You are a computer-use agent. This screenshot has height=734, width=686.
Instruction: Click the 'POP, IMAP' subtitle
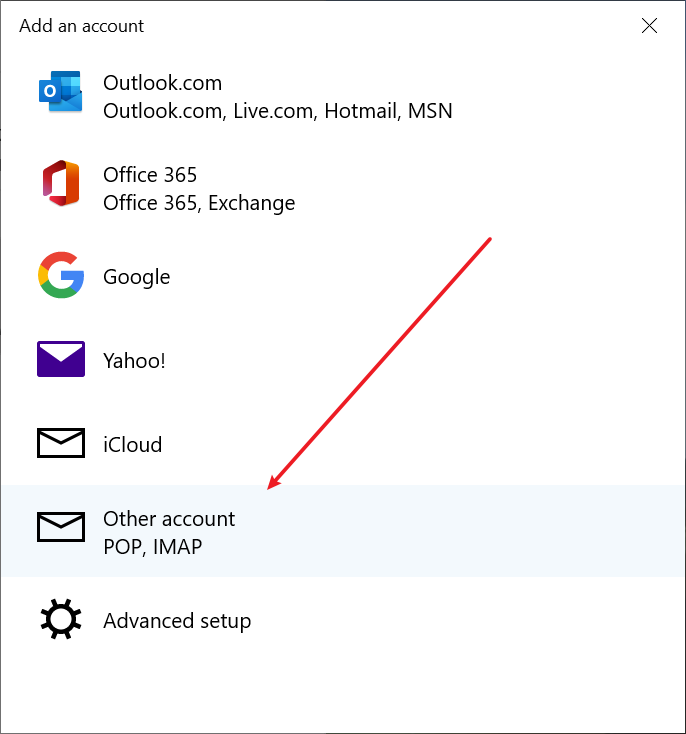point(153,546)
